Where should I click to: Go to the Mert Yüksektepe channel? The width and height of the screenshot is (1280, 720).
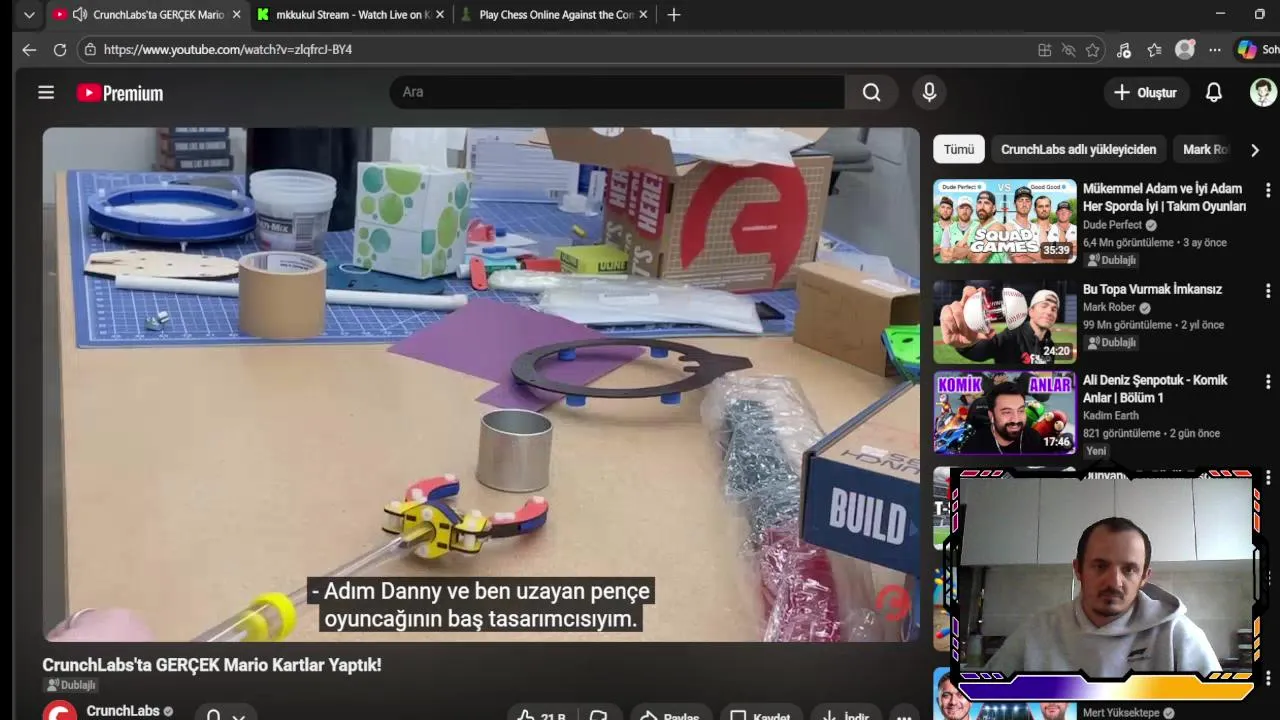[1121, 713]
